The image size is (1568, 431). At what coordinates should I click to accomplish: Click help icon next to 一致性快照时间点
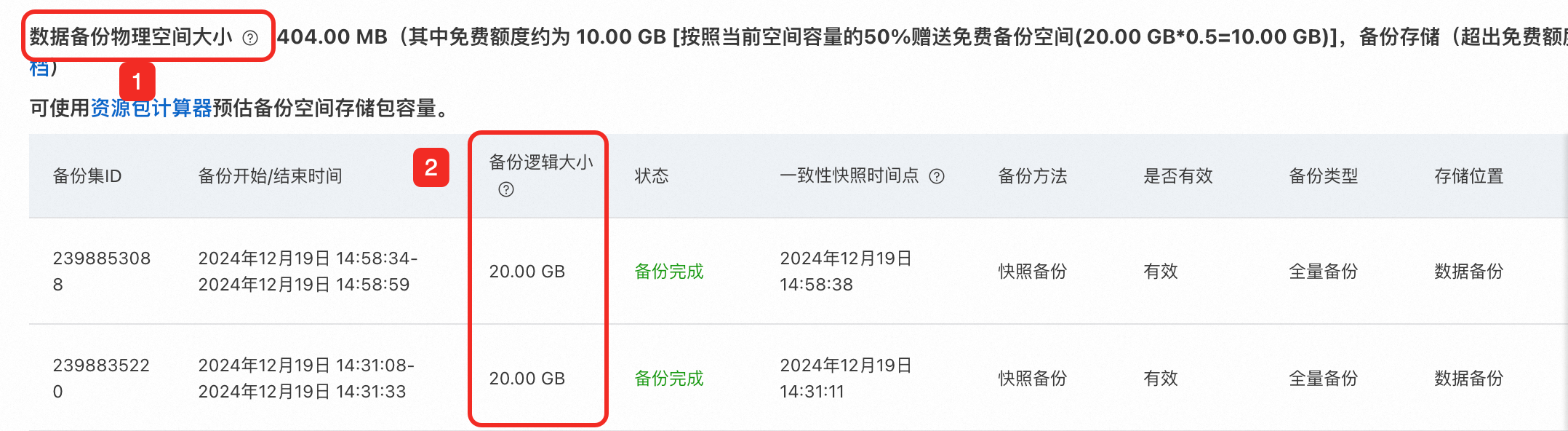(x=937, y=176)
